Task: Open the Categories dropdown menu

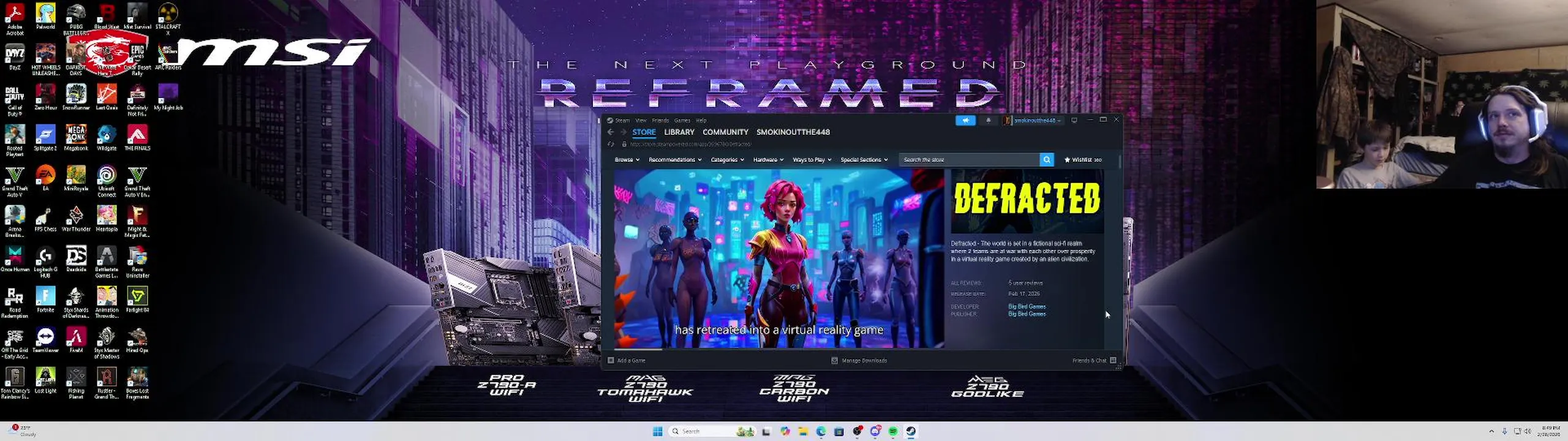Action: 727,159
